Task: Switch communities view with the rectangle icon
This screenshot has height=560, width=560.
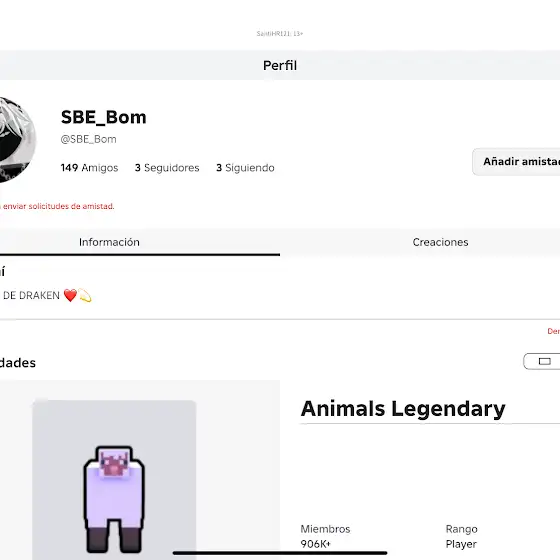Action: (542, 361)
